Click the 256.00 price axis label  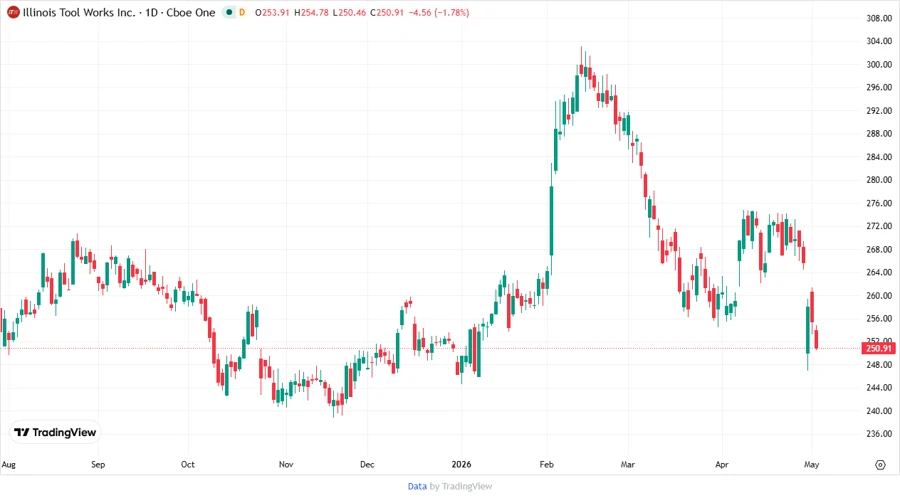[879, 318]
